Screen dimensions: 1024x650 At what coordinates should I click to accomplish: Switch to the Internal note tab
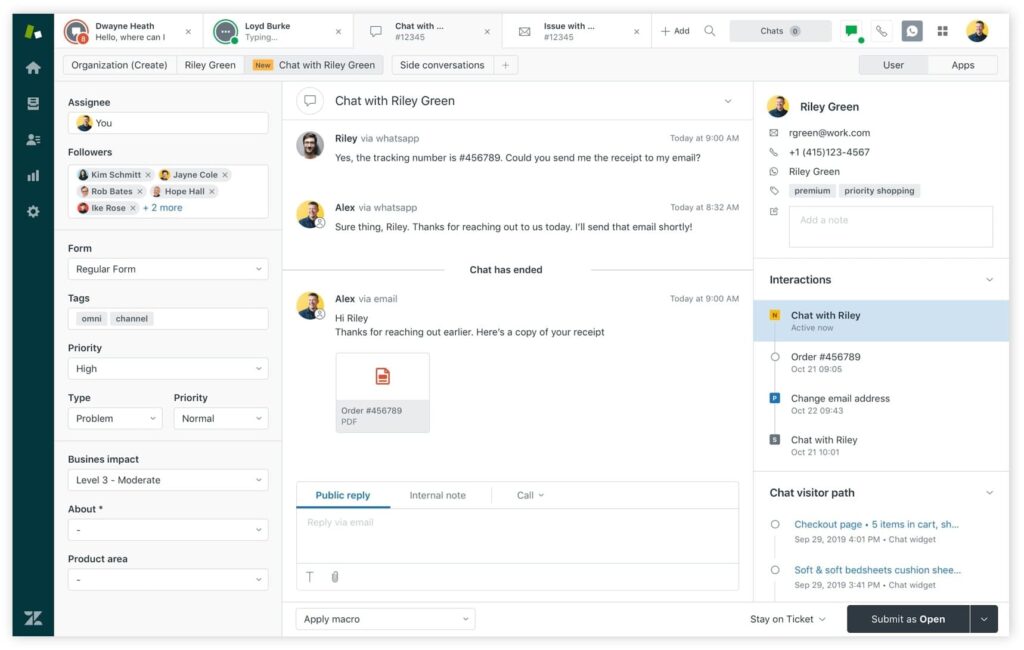pos(438,495)
